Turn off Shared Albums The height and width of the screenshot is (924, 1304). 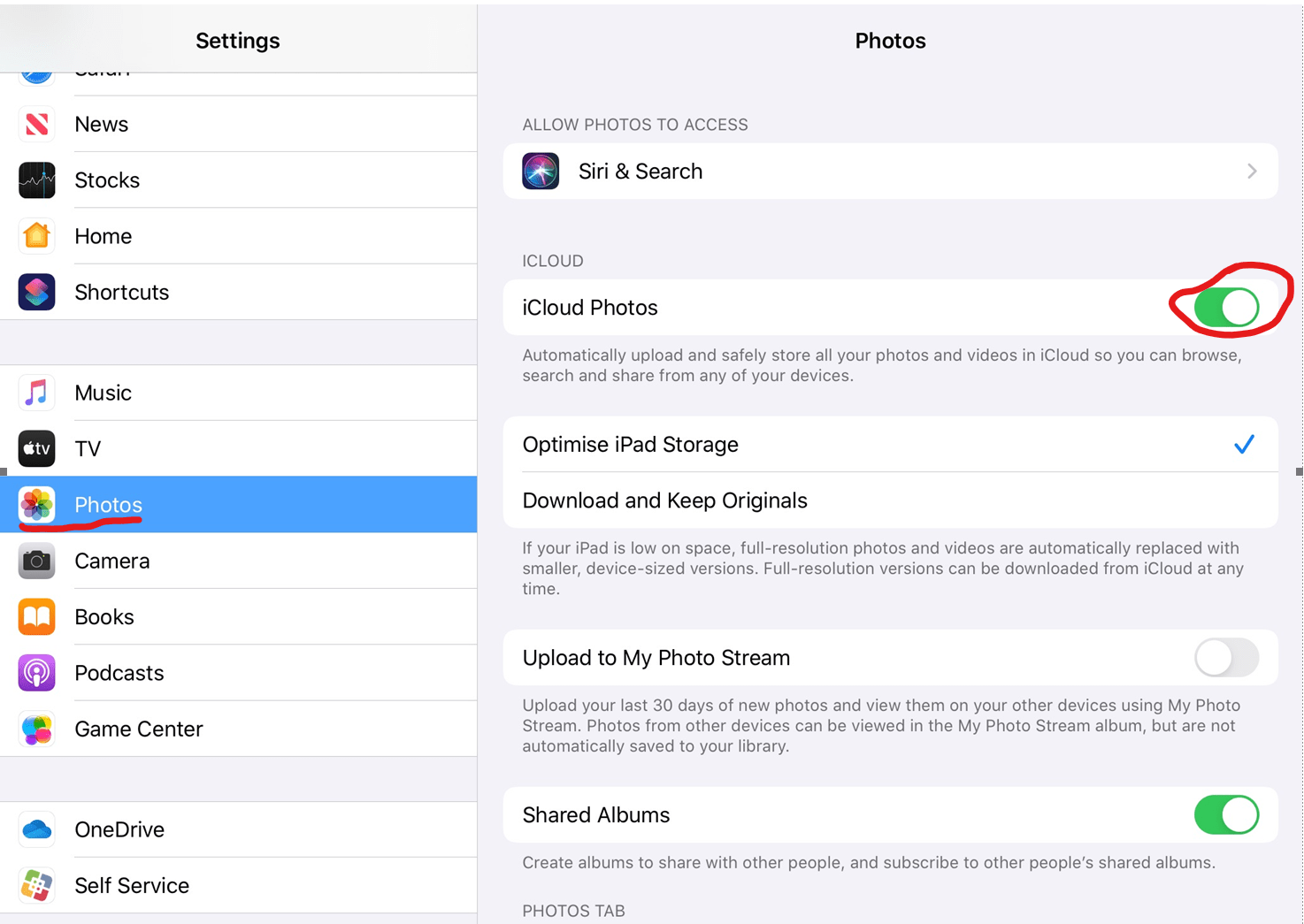[1226, 814]
